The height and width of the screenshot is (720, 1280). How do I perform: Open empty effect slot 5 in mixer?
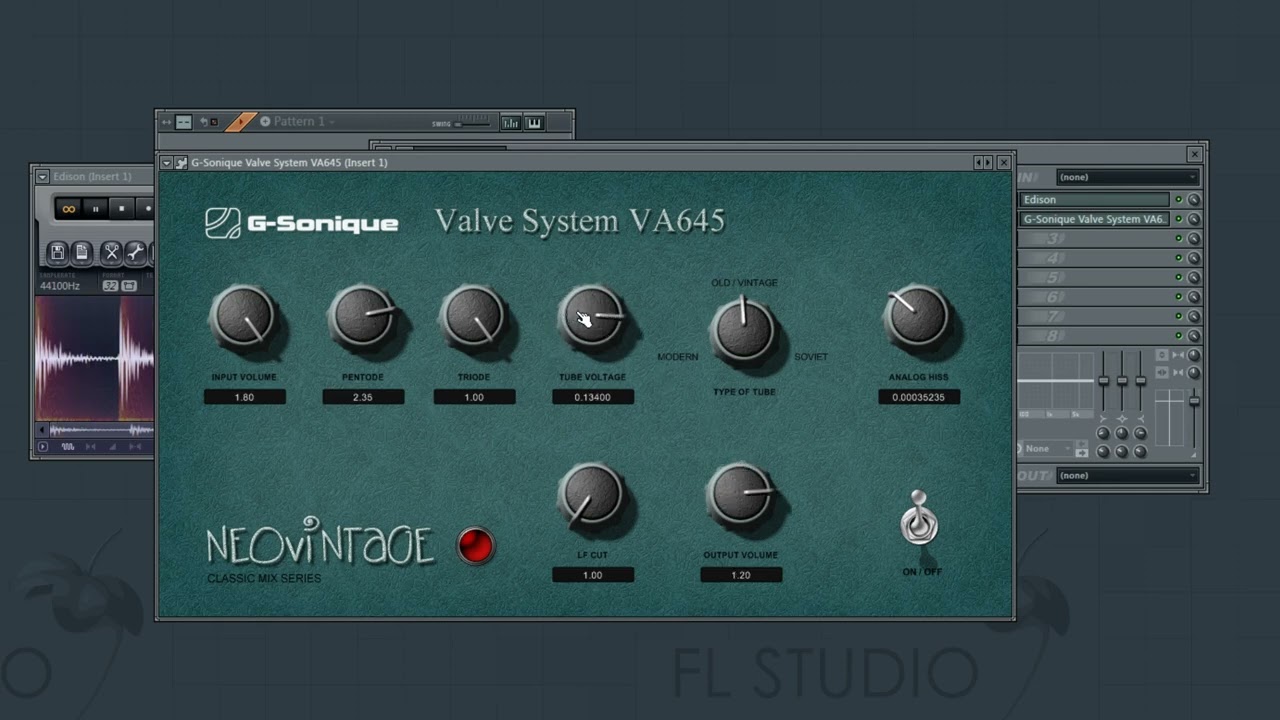point(1094,277)
